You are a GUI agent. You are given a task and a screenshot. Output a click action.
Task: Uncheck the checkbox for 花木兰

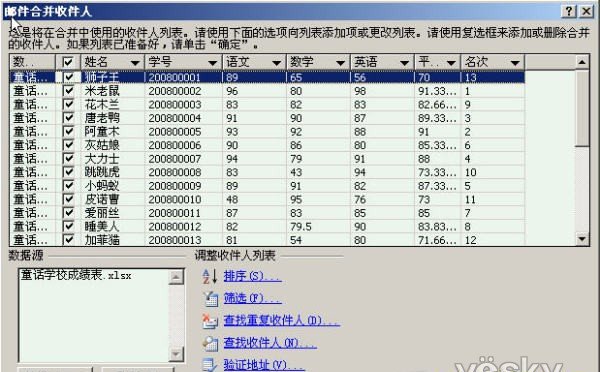68,104
